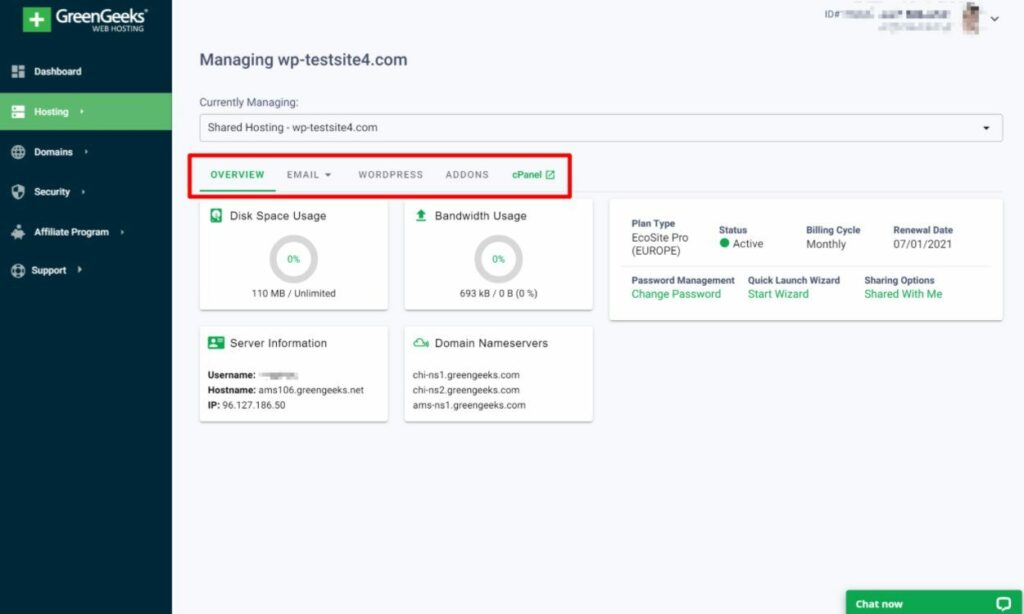This screenshot has width=1024, height=614.
Task: Click the Security shield icon
Action: (18, 191)
